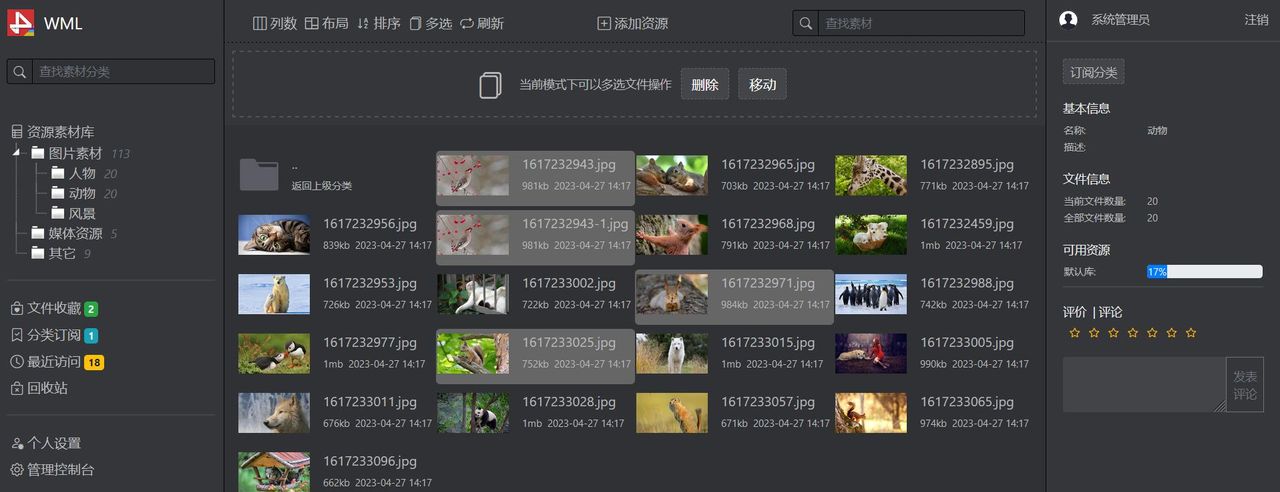Image resolution: width=1280 pixels, height=492 pixels.
Task: Click the 订阅分类 subscribe button
Action: pos(1093,72)
